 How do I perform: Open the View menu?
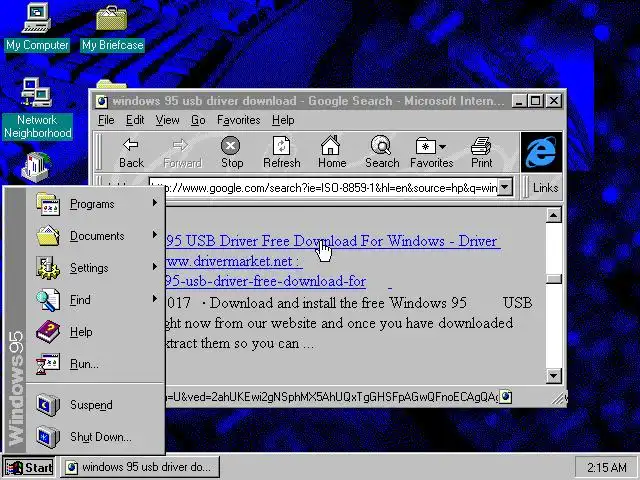click(167, 120)
